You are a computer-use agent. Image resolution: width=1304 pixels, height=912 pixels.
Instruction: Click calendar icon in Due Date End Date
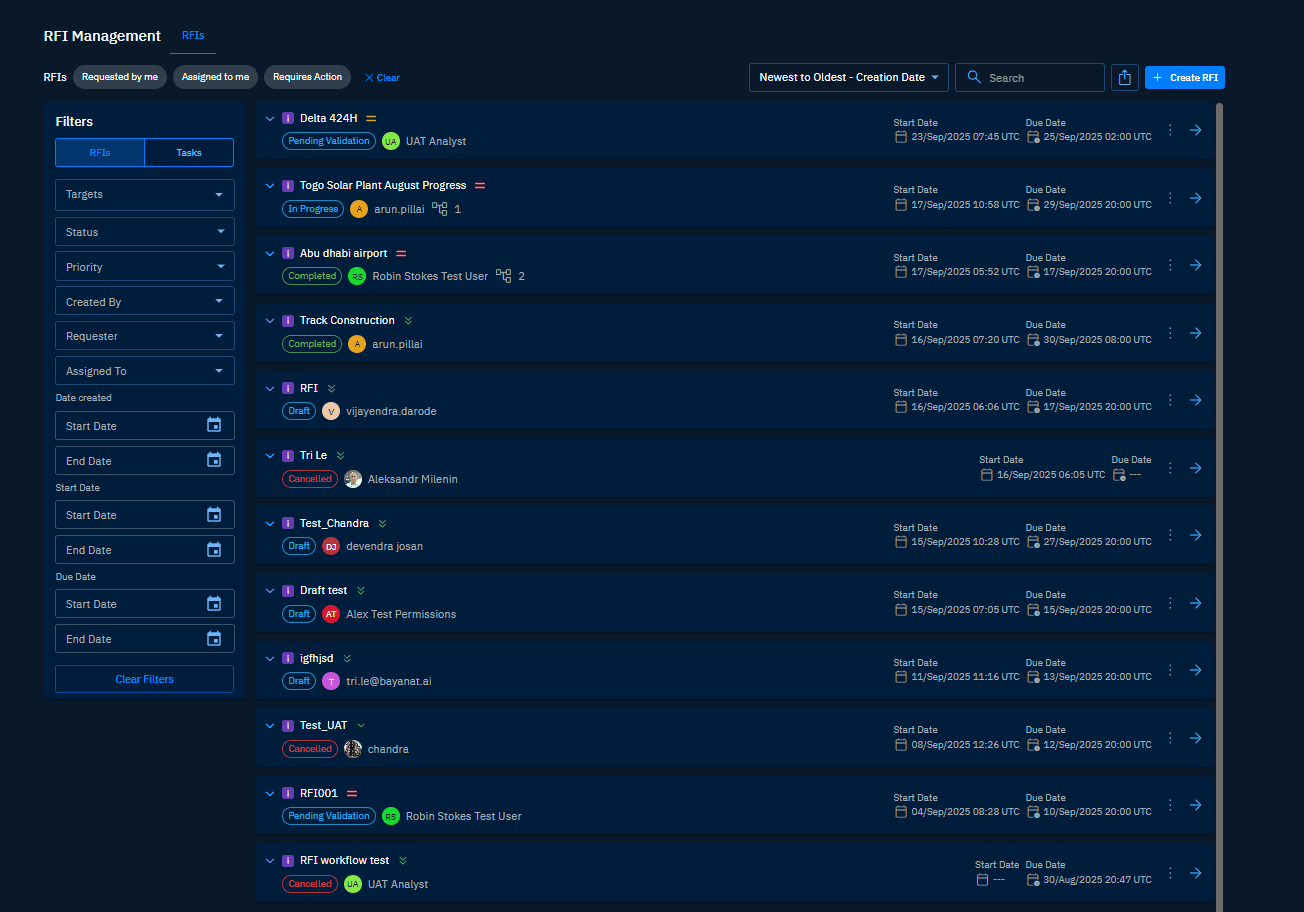[213, 639]
